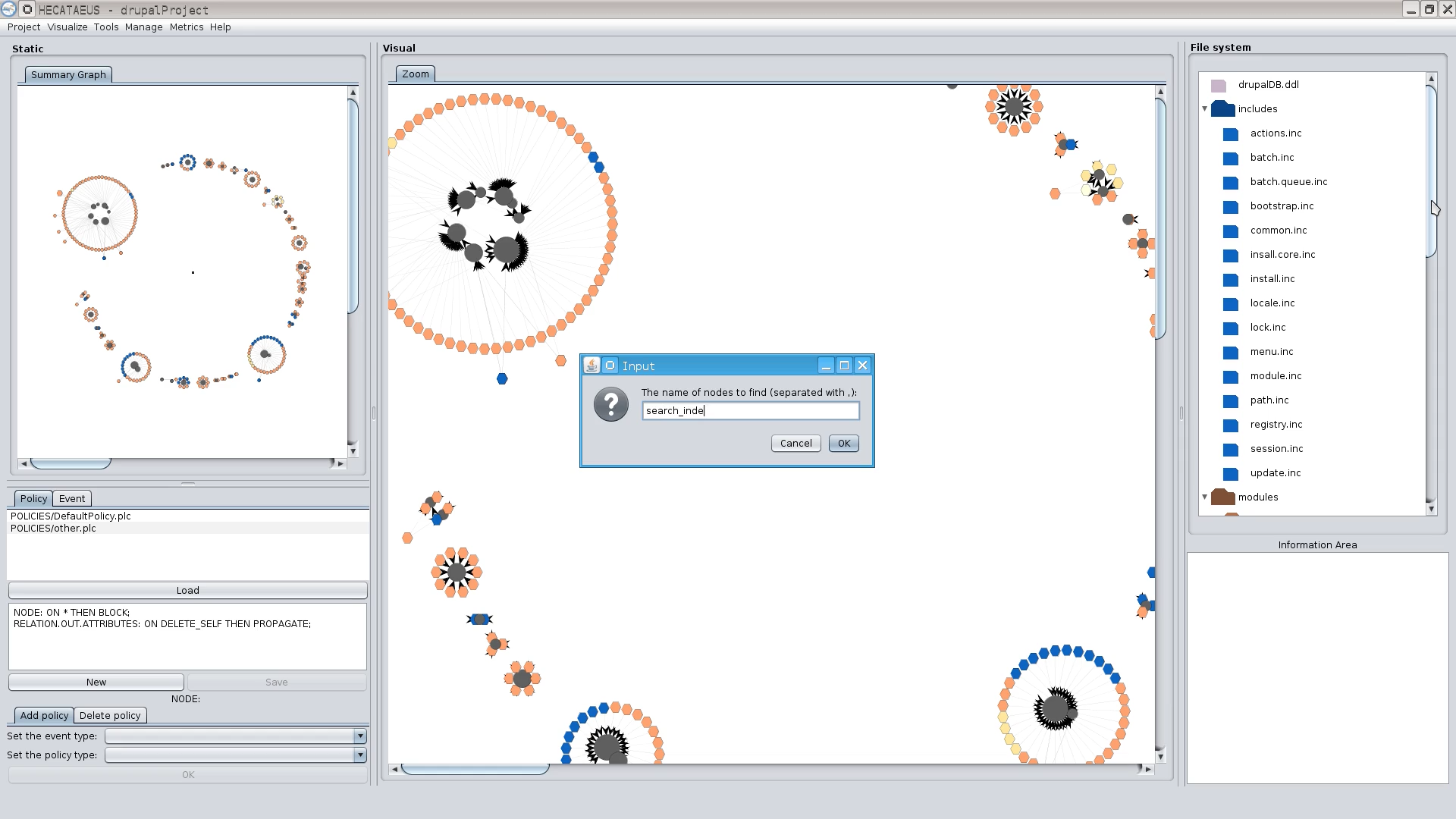Open the Visualize menu

point(67,27)
